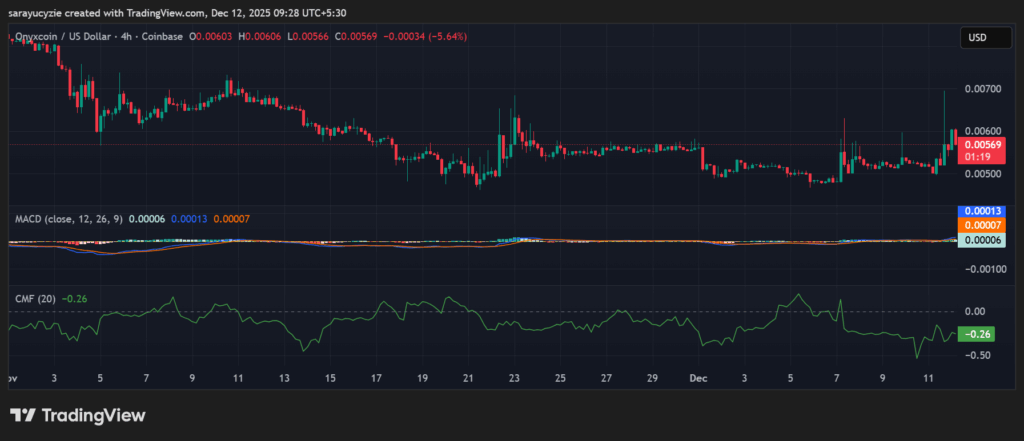The width and height of the screenshot is (1024, 441).
Task: Click the TradingView wordmark at bottom left
Action: point(92,415)
